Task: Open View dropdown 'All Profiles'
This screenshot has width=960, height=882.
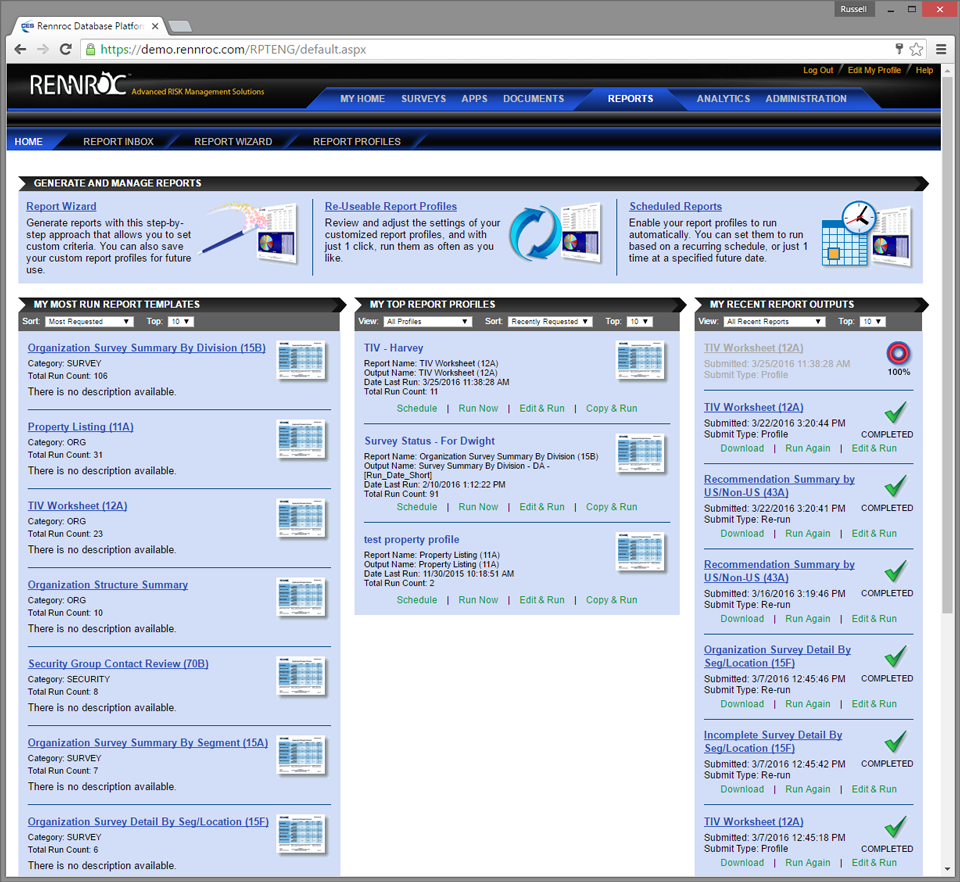Action: [428, 321]
